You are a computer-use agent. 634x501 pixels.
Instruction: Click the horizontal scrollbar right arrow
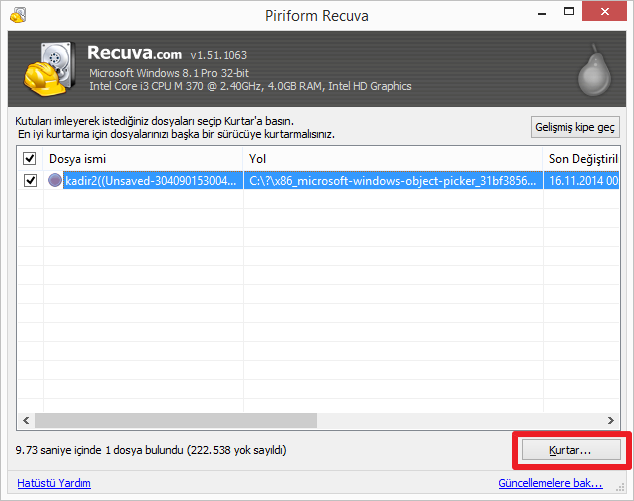pos(611,421)
